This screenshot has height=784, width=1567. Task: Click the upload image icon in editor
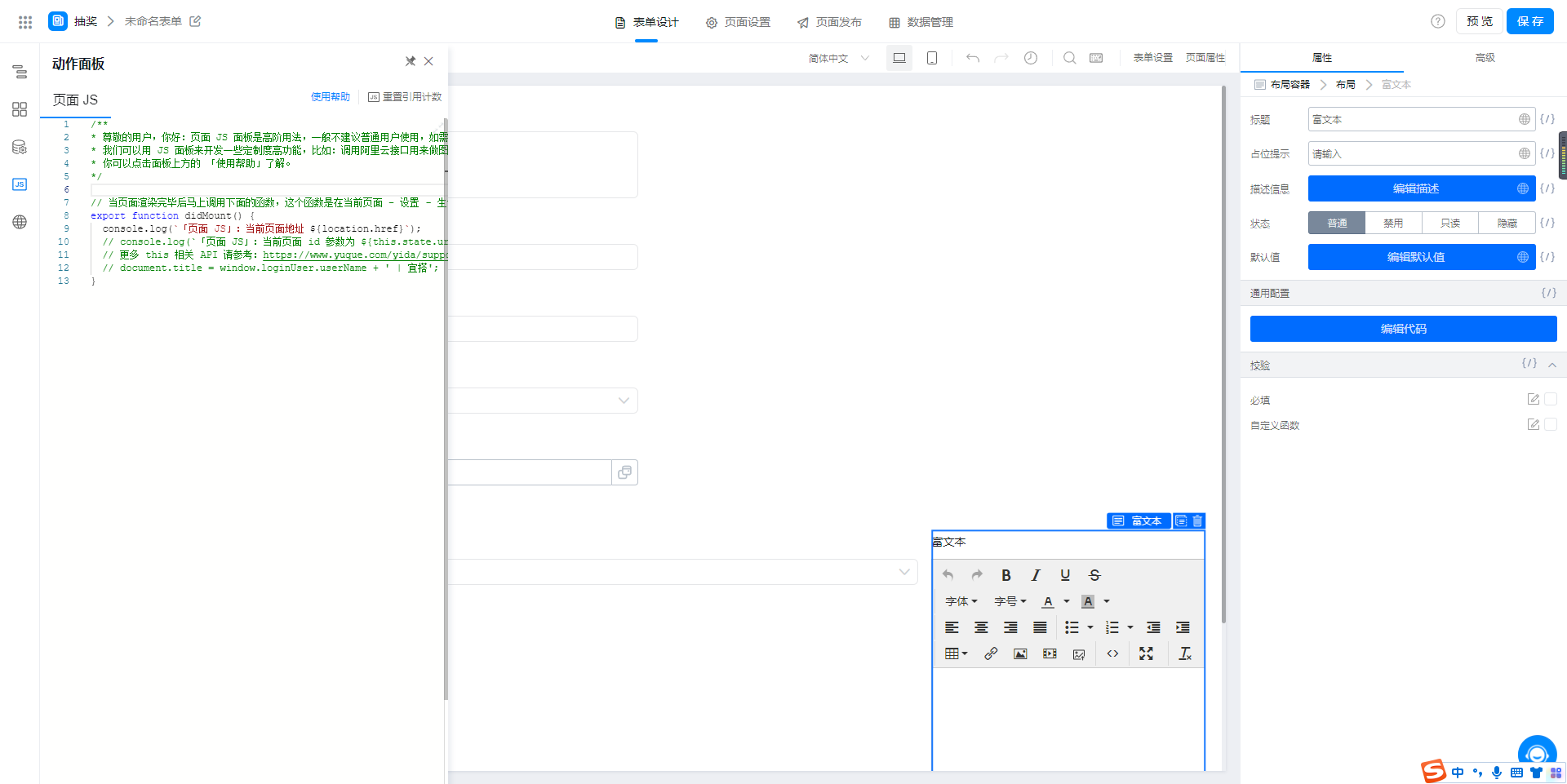(1079, 653)
